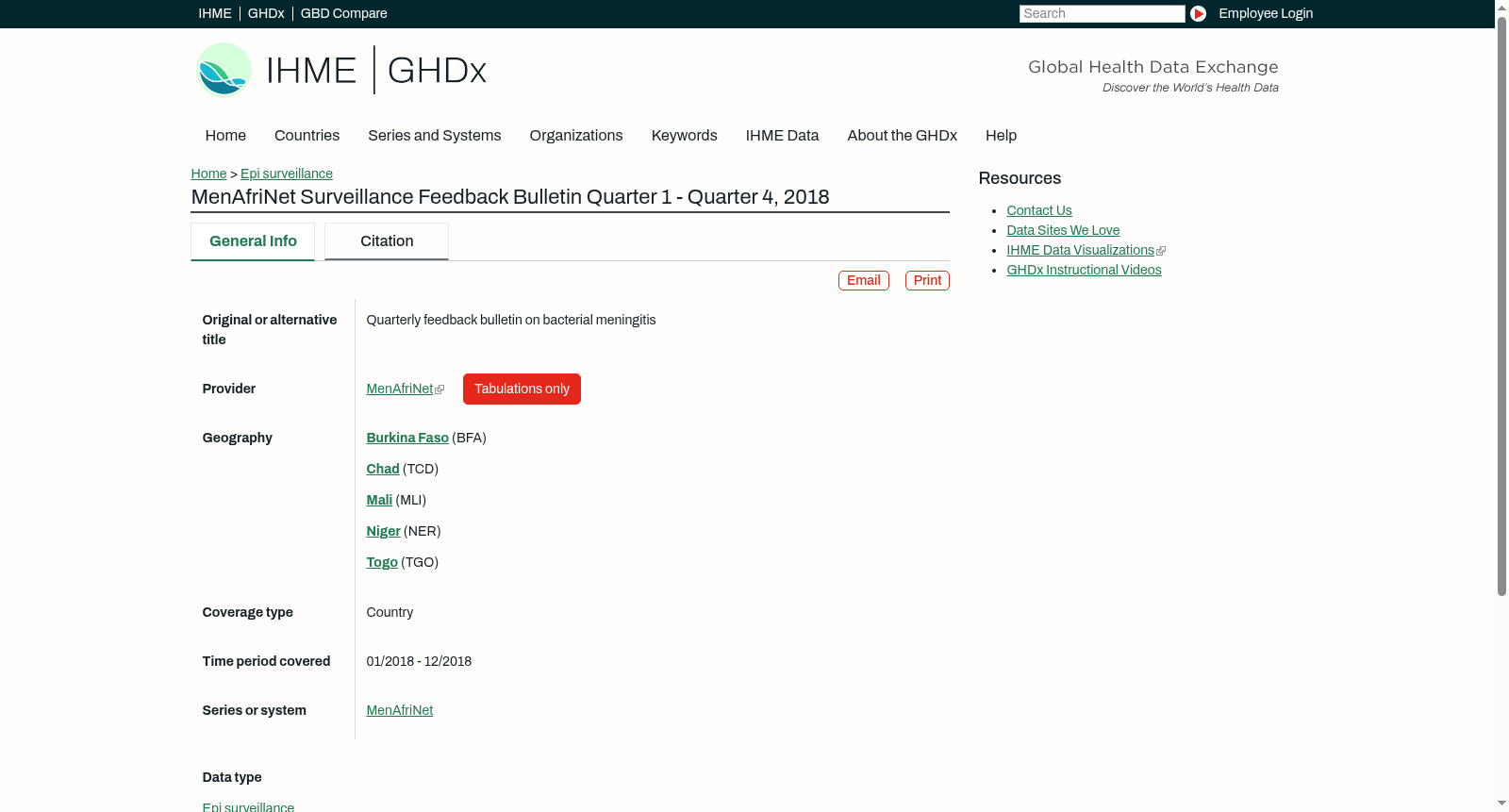Click the Tabulations only red badge
The height and width of the screenshot is (812, 1509).
tap(522, 389)
